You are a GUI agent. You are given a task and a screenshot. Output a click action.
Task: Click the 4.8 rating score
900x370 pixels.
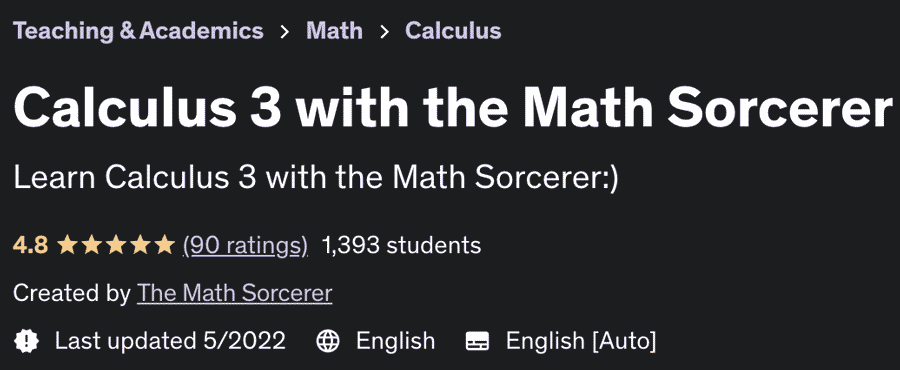click(30, 245)
